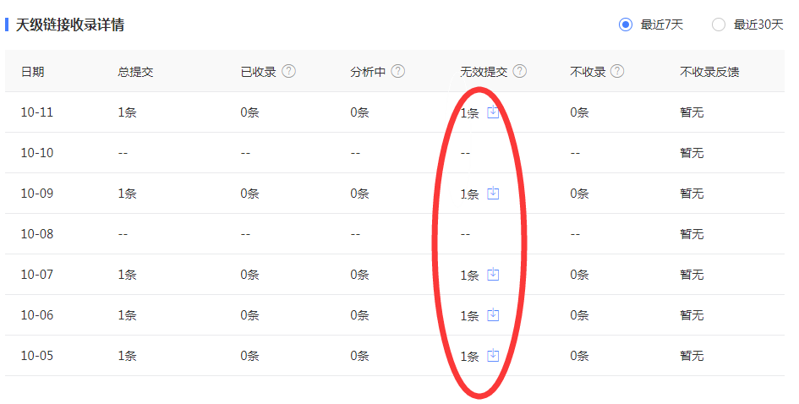
Task: Click the 10-07 date cell
Action: [37, 275]
